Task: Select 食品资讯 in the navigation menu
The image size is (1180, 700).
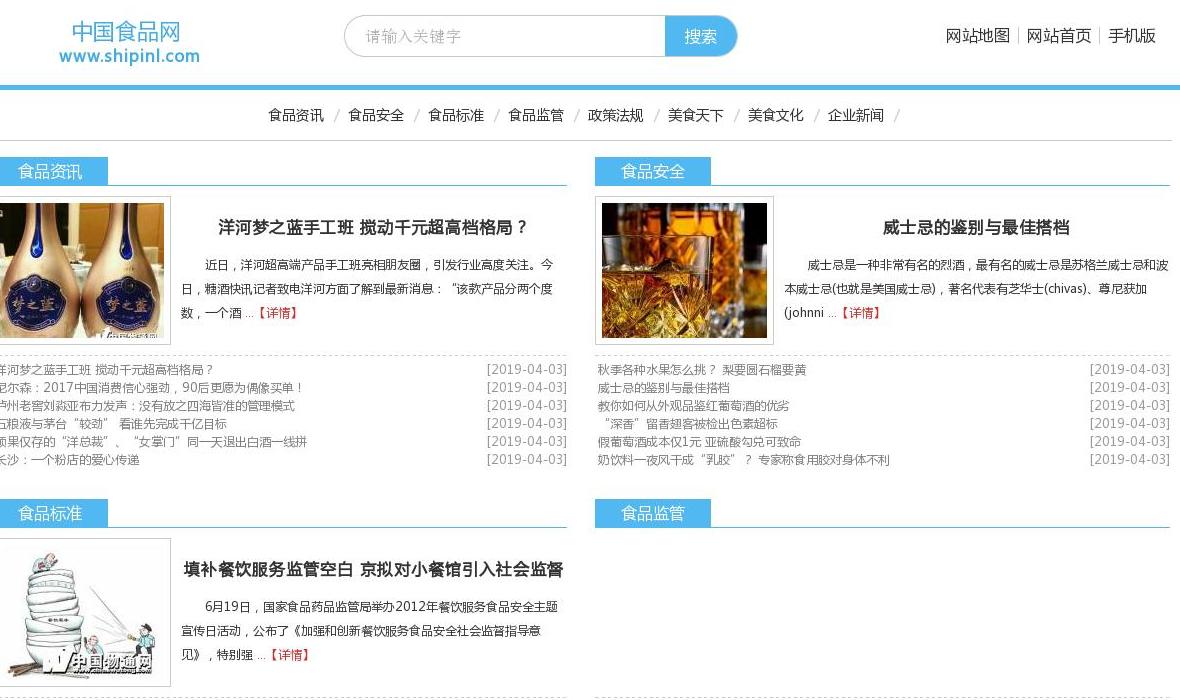Action: pyautogui.click(x=296, y=115)
